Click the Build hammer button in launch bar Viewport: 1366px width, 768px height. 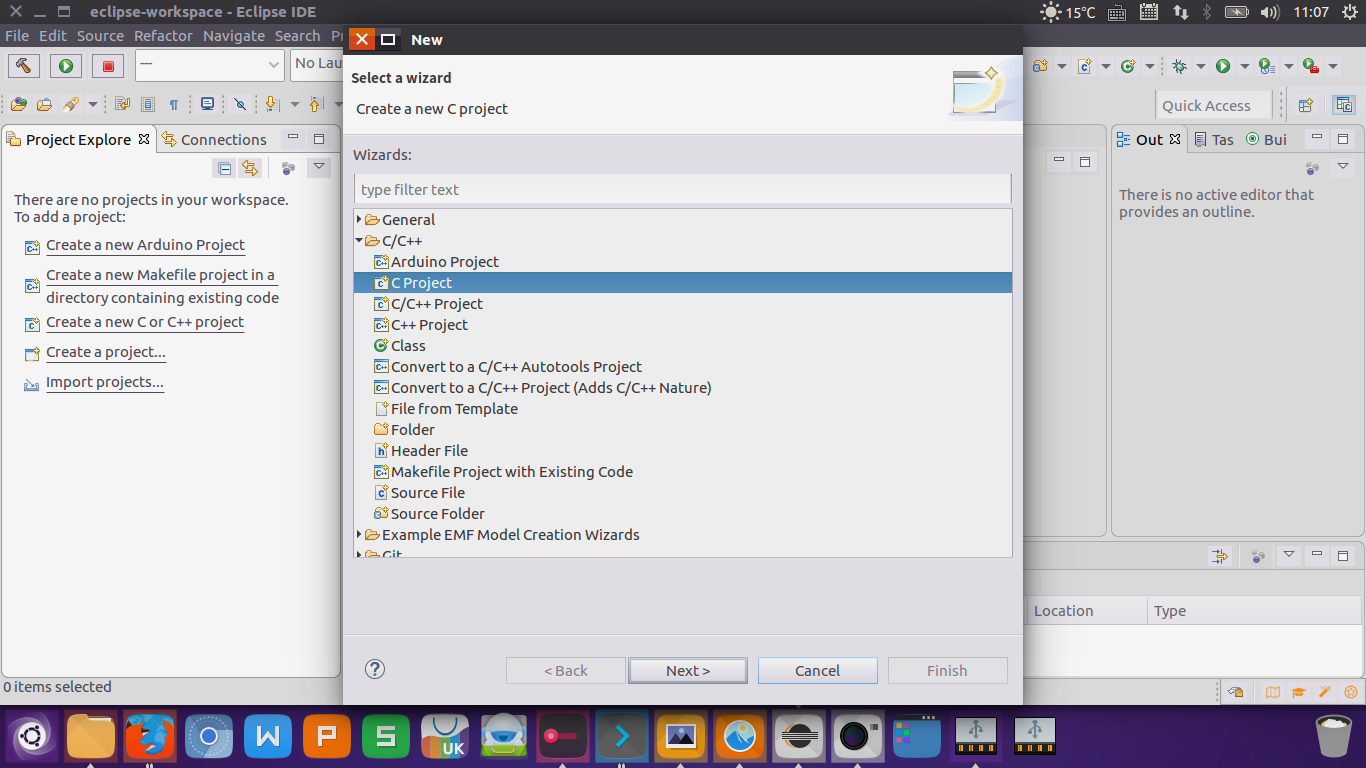click(x=23, y=66)
